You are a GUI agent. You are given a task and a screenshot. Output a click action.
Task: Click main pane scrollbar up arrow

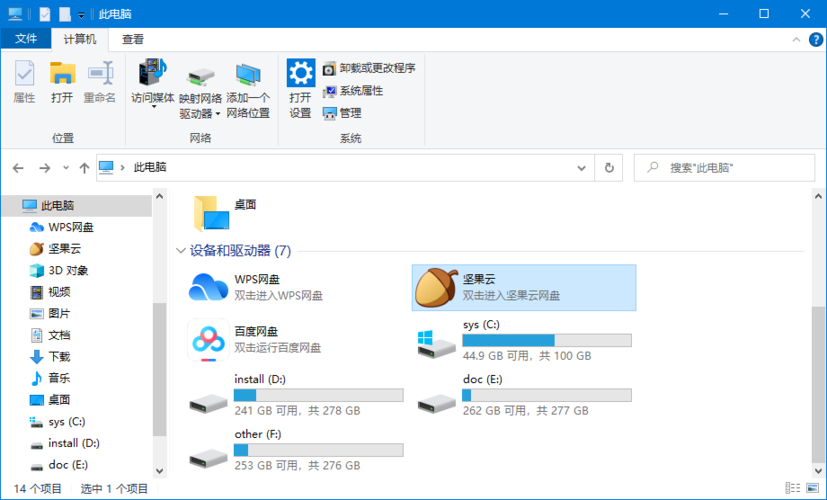tap(819, 196)
